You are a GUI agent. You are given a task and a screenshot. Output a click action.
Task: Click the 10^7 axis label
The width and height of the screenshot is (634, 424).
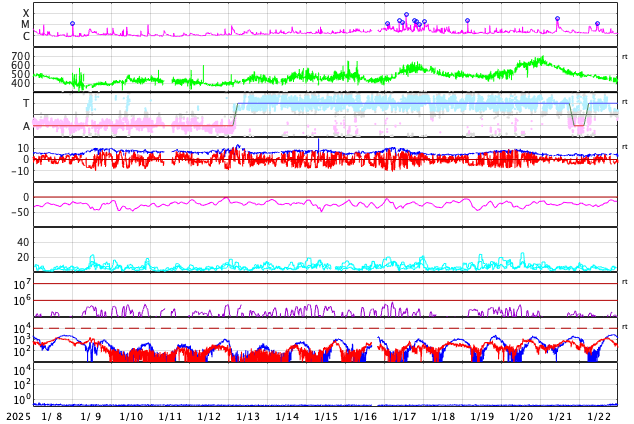22,285
